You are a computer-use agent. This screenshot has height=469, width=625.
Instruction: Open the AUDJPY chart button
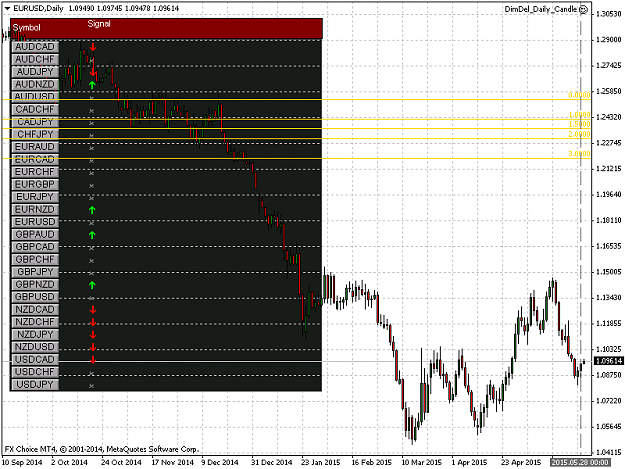[35, 72]
